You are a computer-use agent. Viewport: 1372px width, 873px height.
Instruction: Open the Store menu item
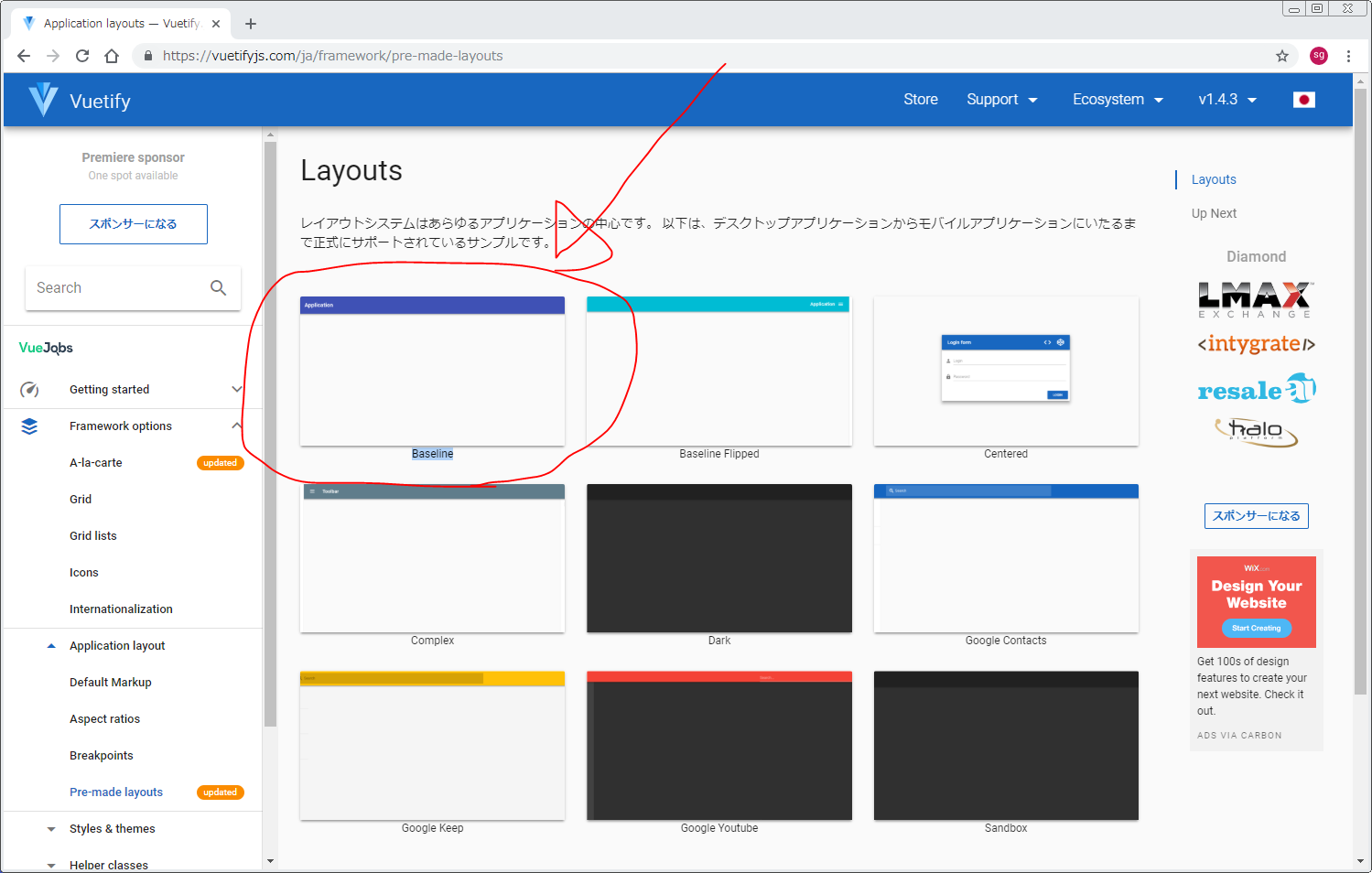(920, 100)
